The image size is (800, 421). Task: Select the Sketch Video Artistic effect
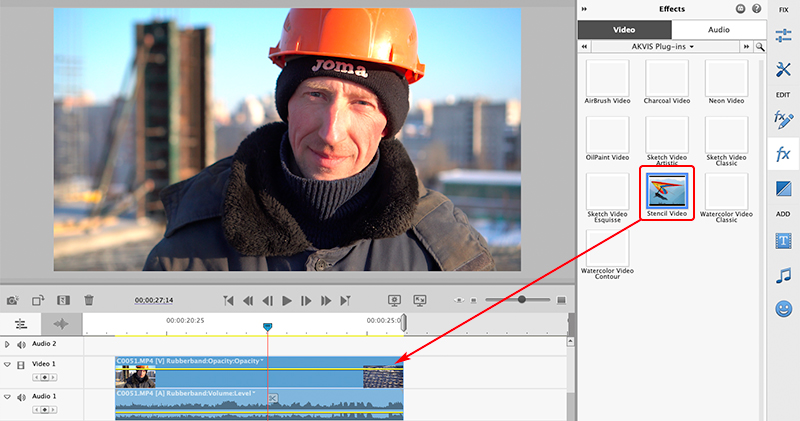(x=667, y=140)
